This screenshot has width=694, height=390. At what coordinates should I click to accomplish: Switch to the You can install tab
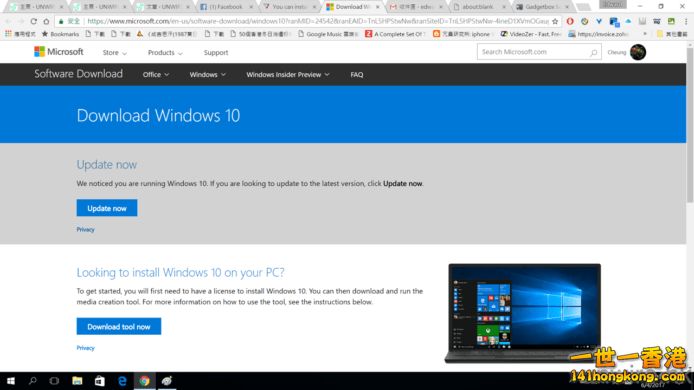[x=289, y=7]
